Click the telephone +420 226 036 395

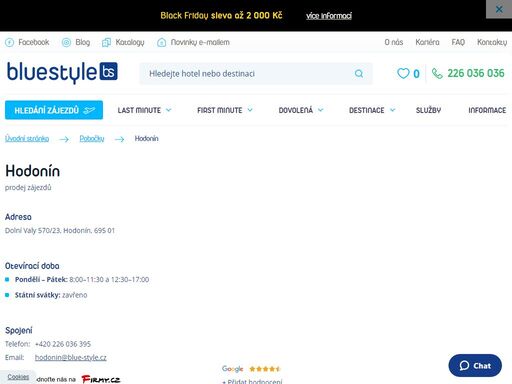(63, 344)
